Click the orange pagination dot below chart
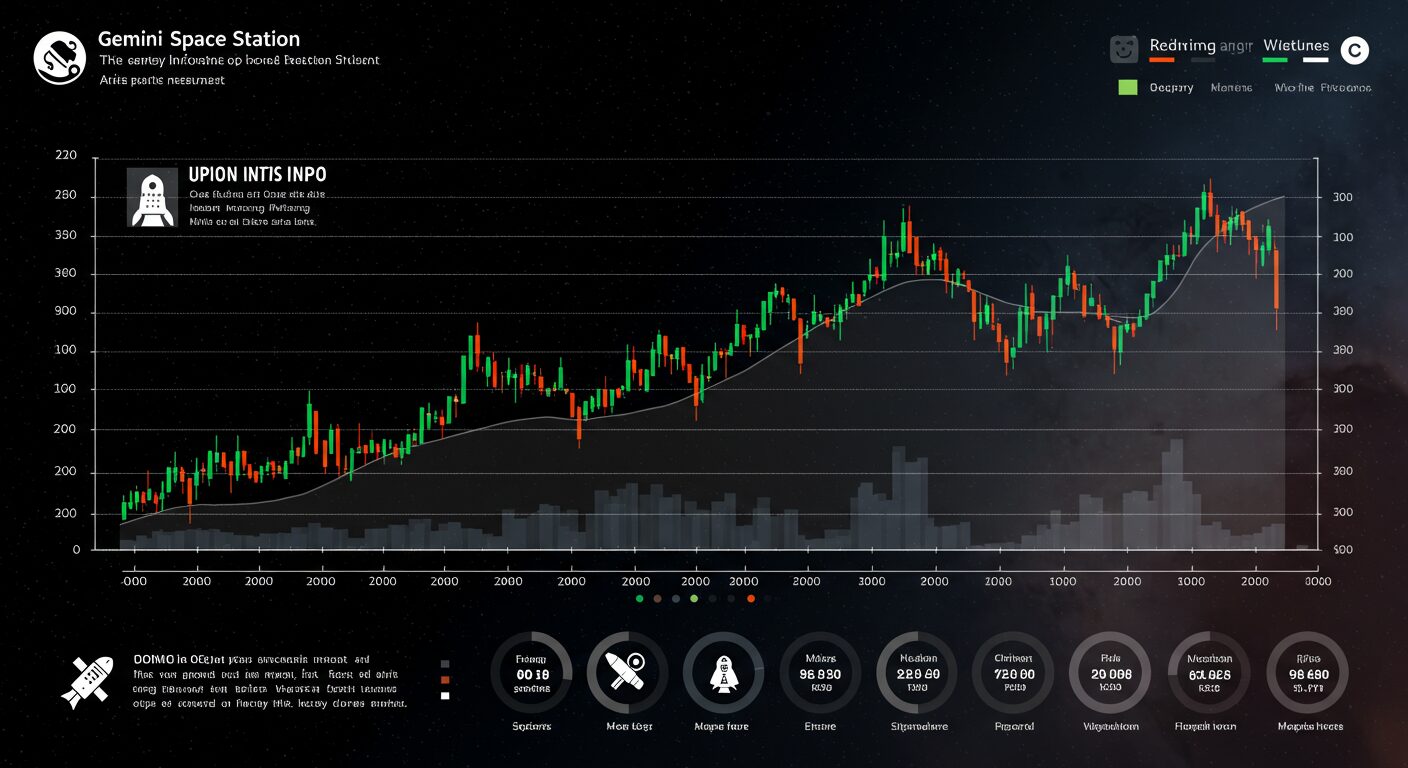Viewport: 1408px width, 768px height. pos(750,598)
